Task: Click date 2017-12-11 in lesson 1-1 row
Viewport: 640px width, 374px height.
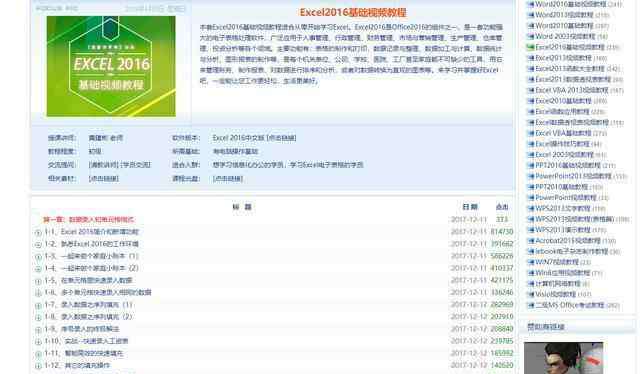Action: click(x=469, y=232)
